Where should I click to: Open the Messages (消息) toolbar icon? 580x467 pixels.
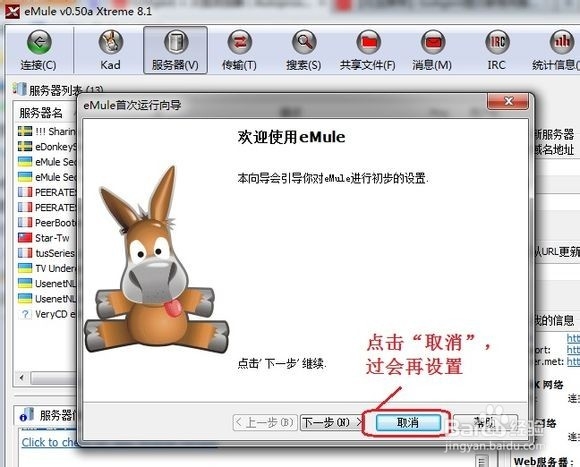coord(432,51)
